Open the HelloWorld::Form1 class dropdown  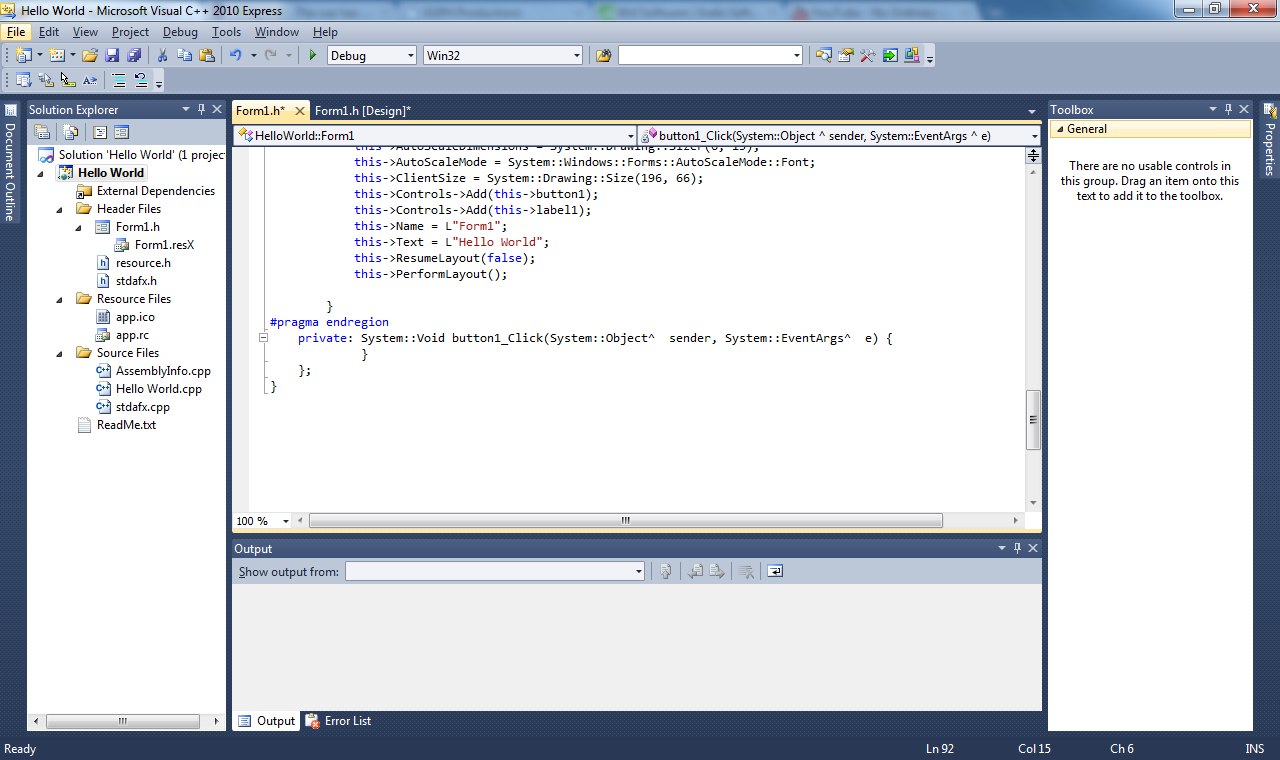click(x=630, y=135)
